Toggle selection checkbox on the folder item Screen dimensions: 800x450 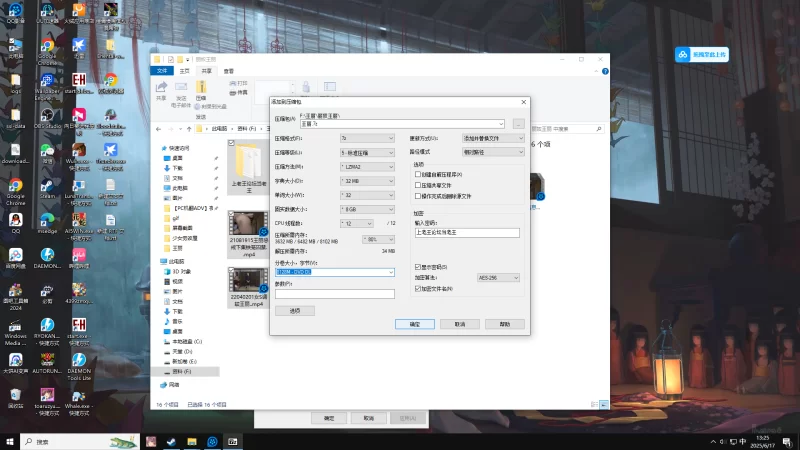pos(231,143)
